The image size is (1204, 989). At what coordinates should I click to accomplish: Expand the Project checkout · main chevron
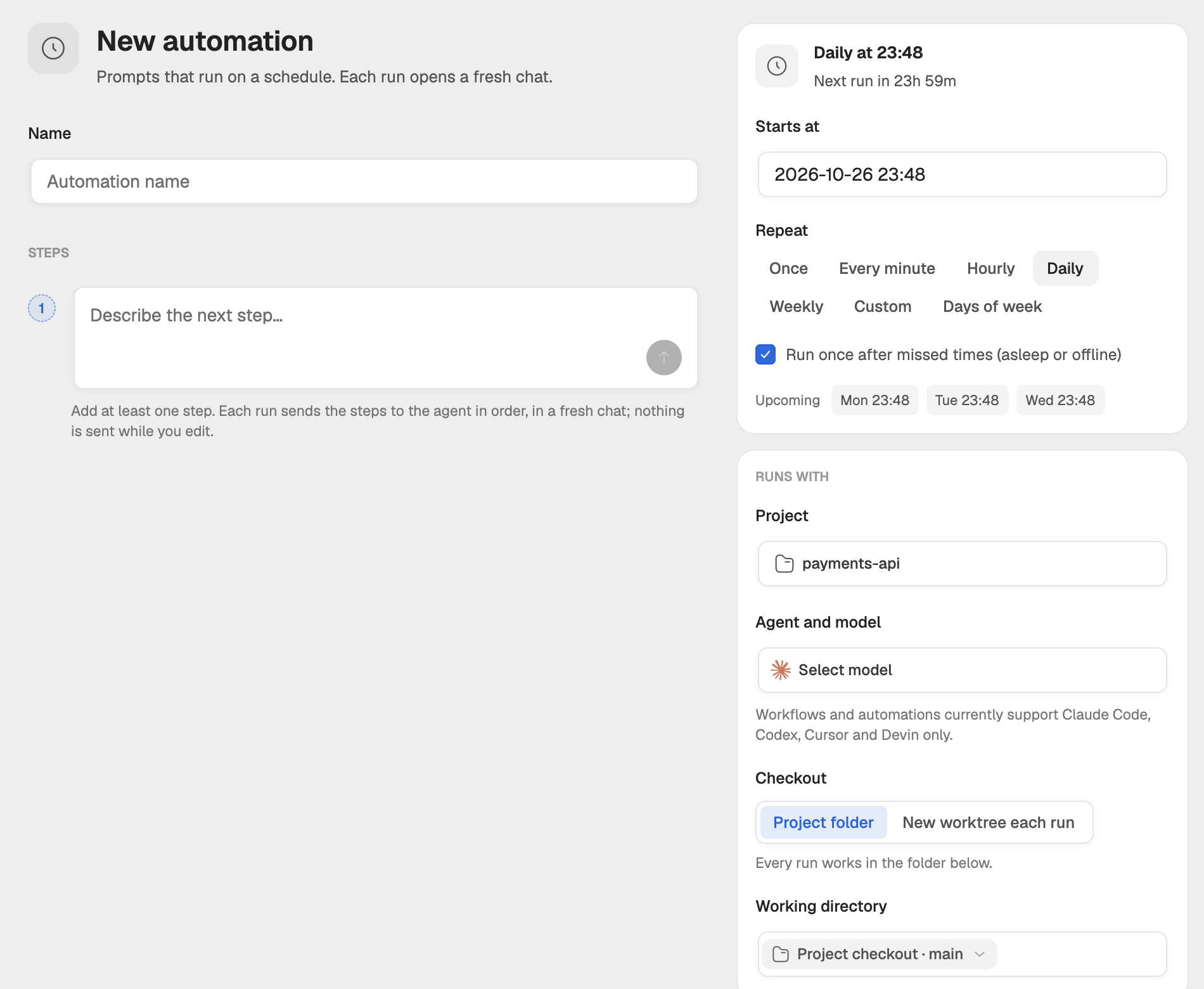pyautogui.click(x=980, y=954)
